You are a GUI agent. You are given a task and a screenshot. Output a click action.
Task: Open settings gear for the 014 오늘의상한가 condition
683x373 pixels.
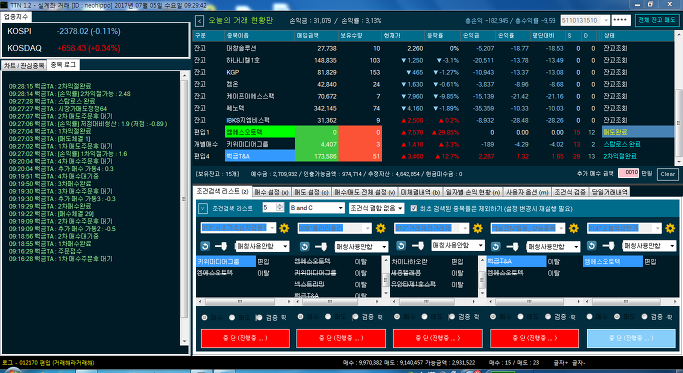click(x=670, y=228)
